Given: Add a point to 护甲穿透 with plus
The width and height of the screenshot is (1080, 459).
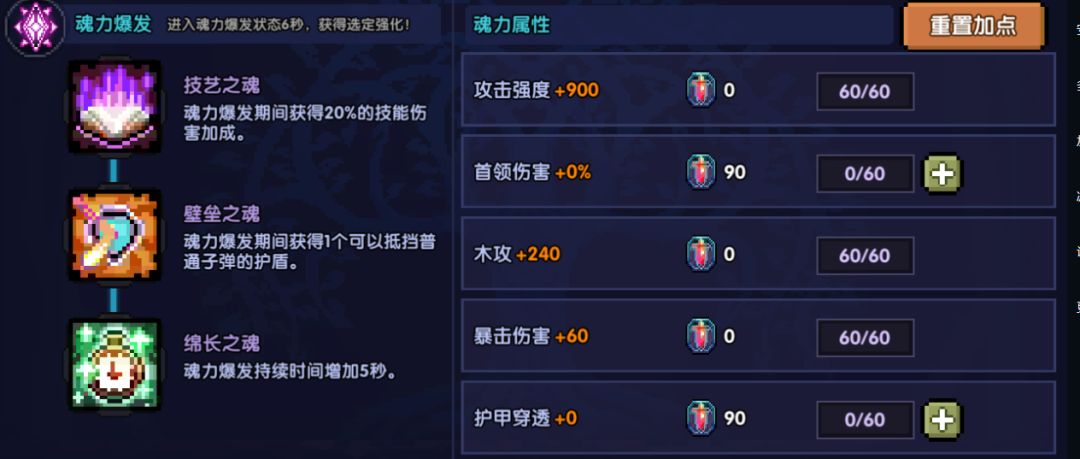Looking at the screenshot, I should tap(942, 419).
